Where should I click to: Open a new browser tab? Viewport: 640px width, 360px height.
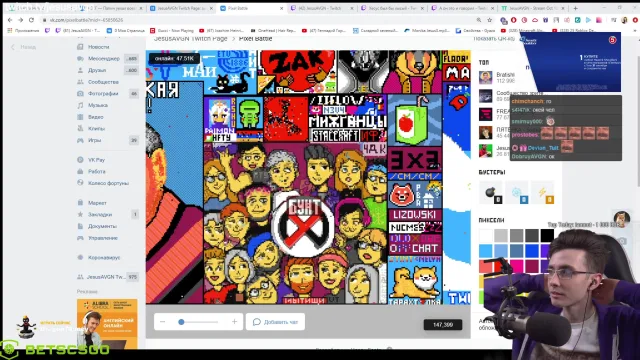pyautogui.click(x=576, y=8)
